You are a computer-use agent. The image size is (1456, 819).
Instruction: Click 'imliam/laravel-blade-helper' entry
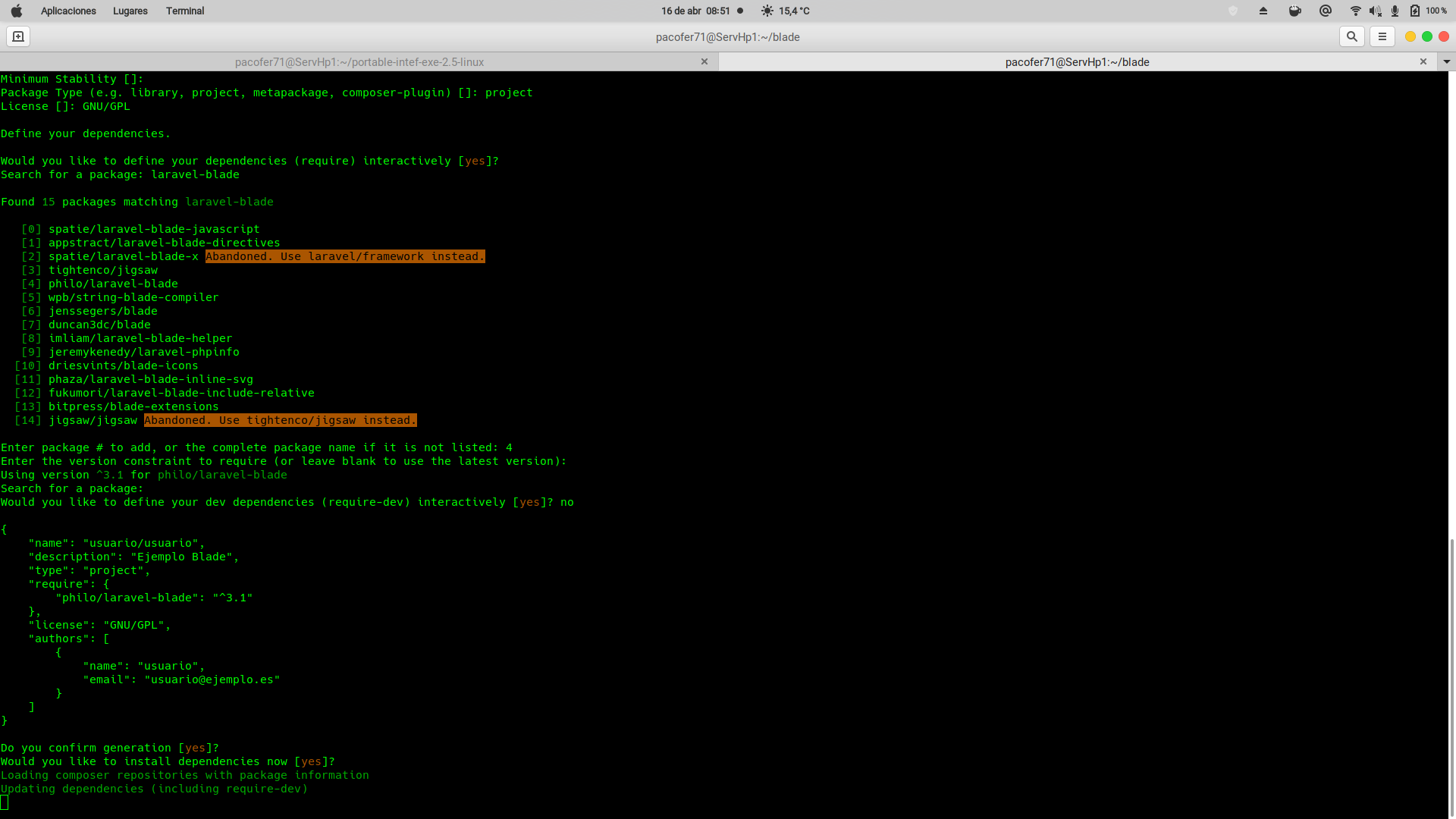click(x=140, y=338)
